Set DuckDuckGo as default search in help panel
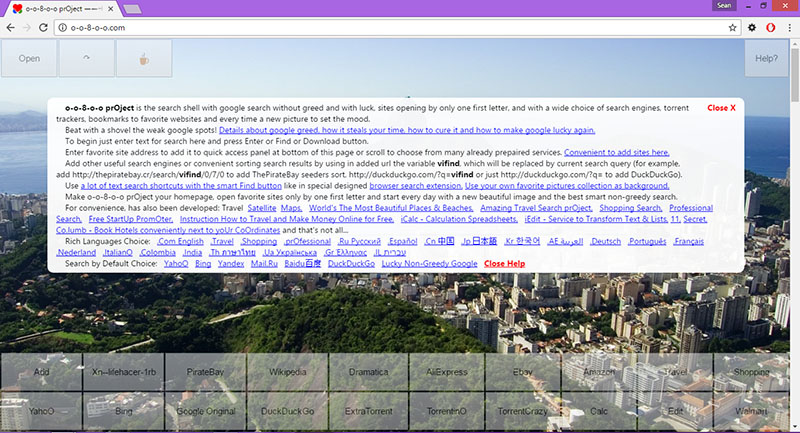800x433 pixels. (351, 264)
